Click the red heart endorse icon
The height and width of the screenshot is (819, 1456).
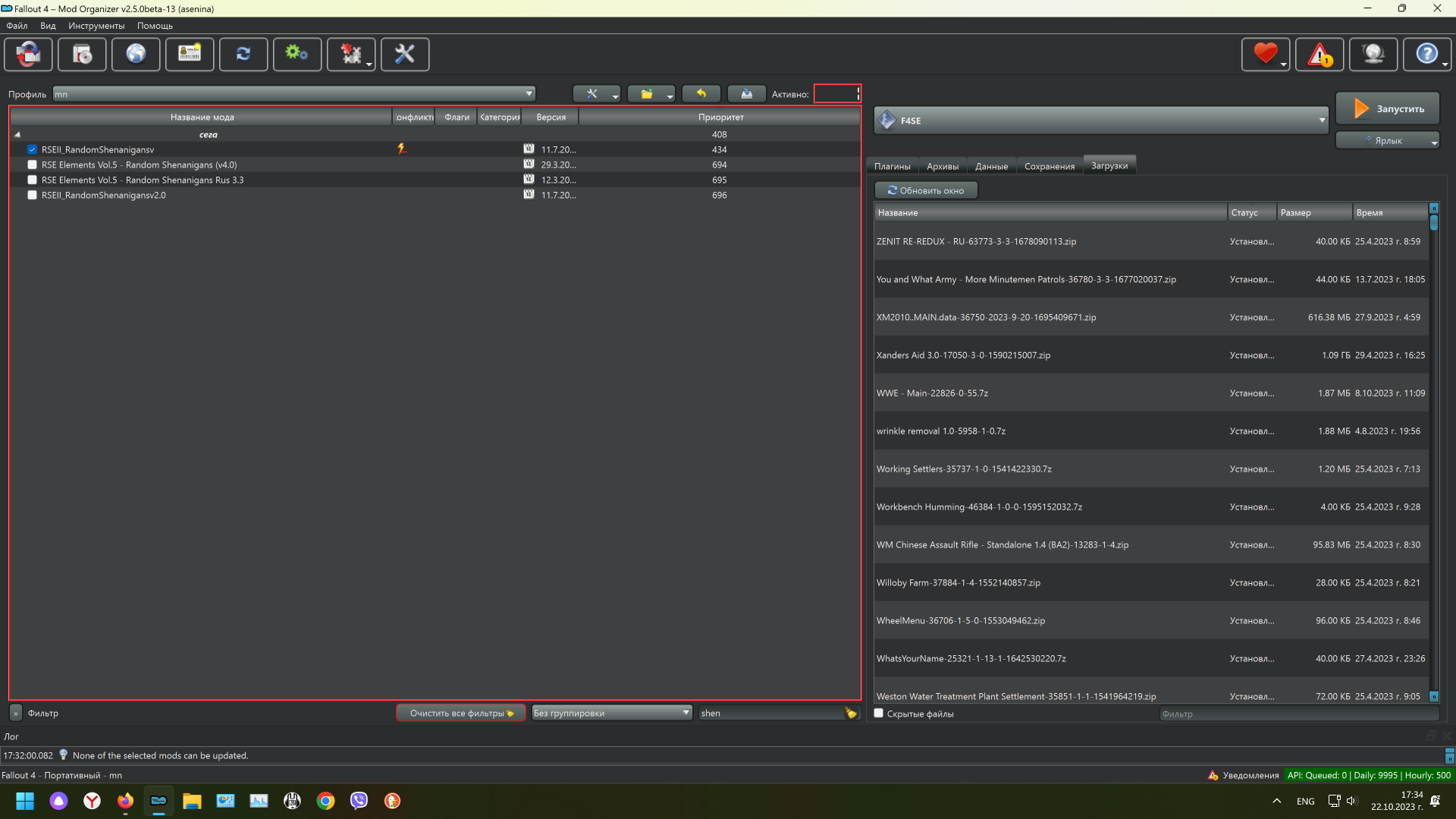click(1263, 55)
